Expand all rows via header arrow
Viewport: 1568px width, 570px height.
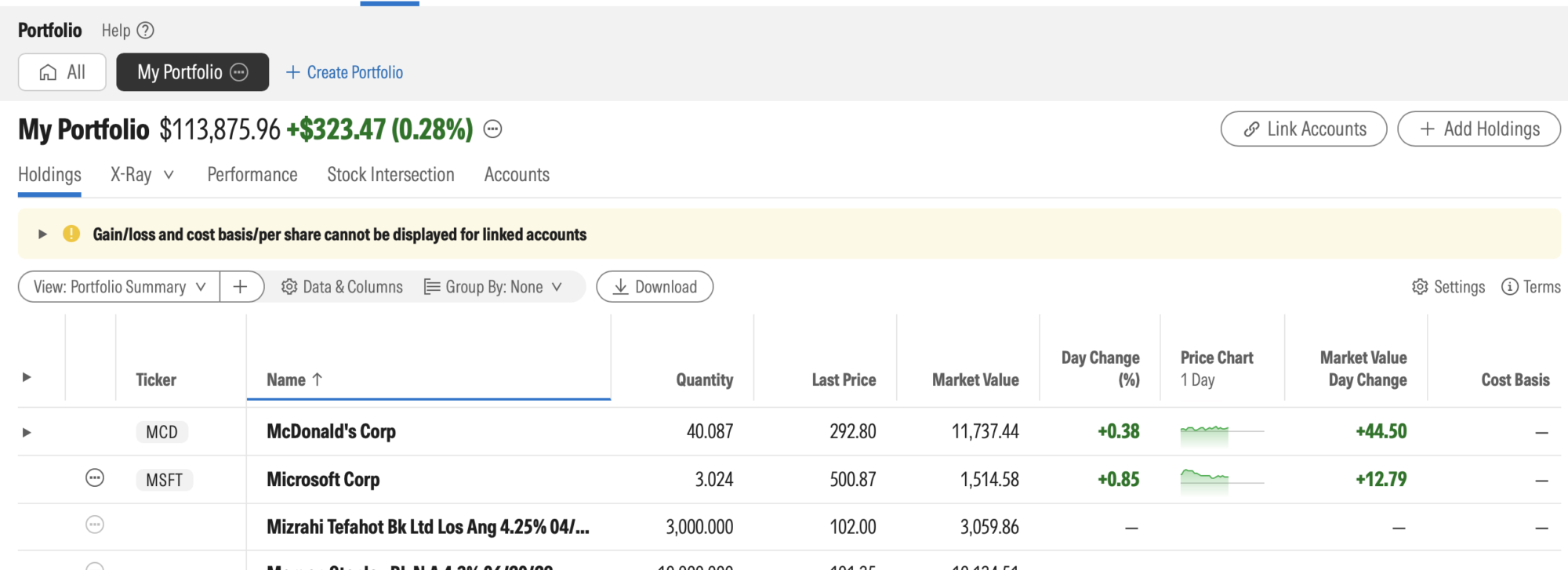click(27, 377)
